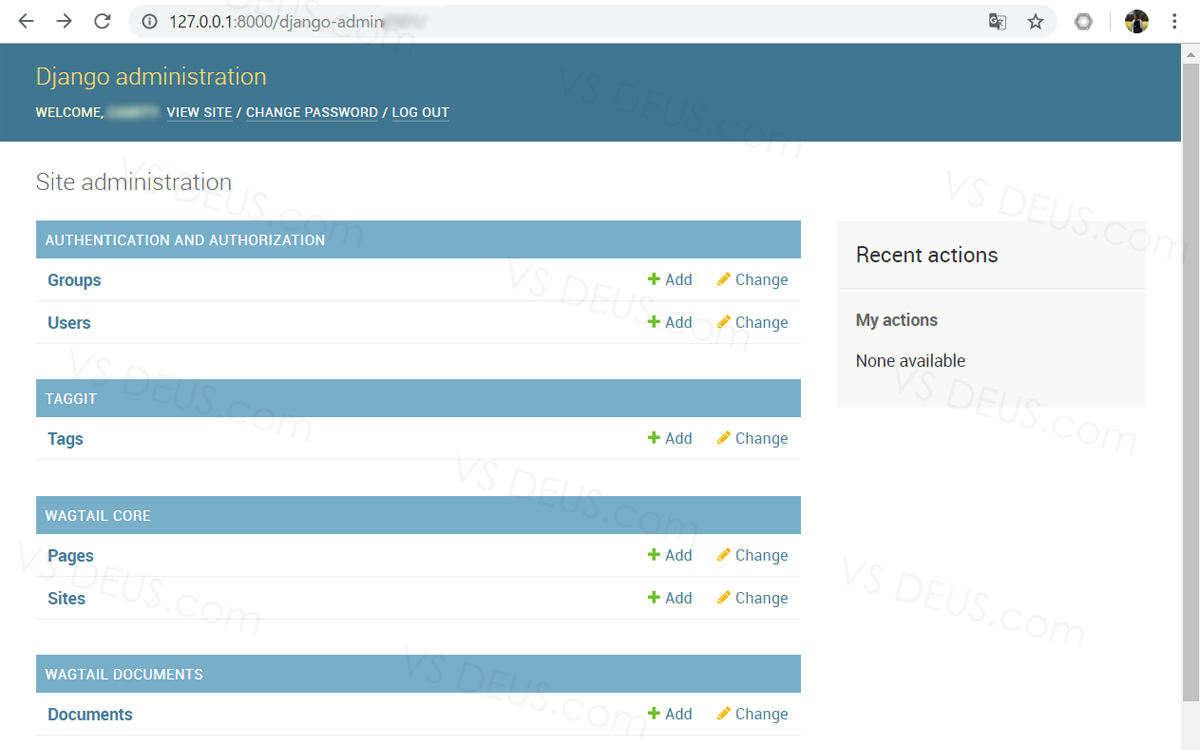
Task: Change existing Documents
Action: pos(752,714)
